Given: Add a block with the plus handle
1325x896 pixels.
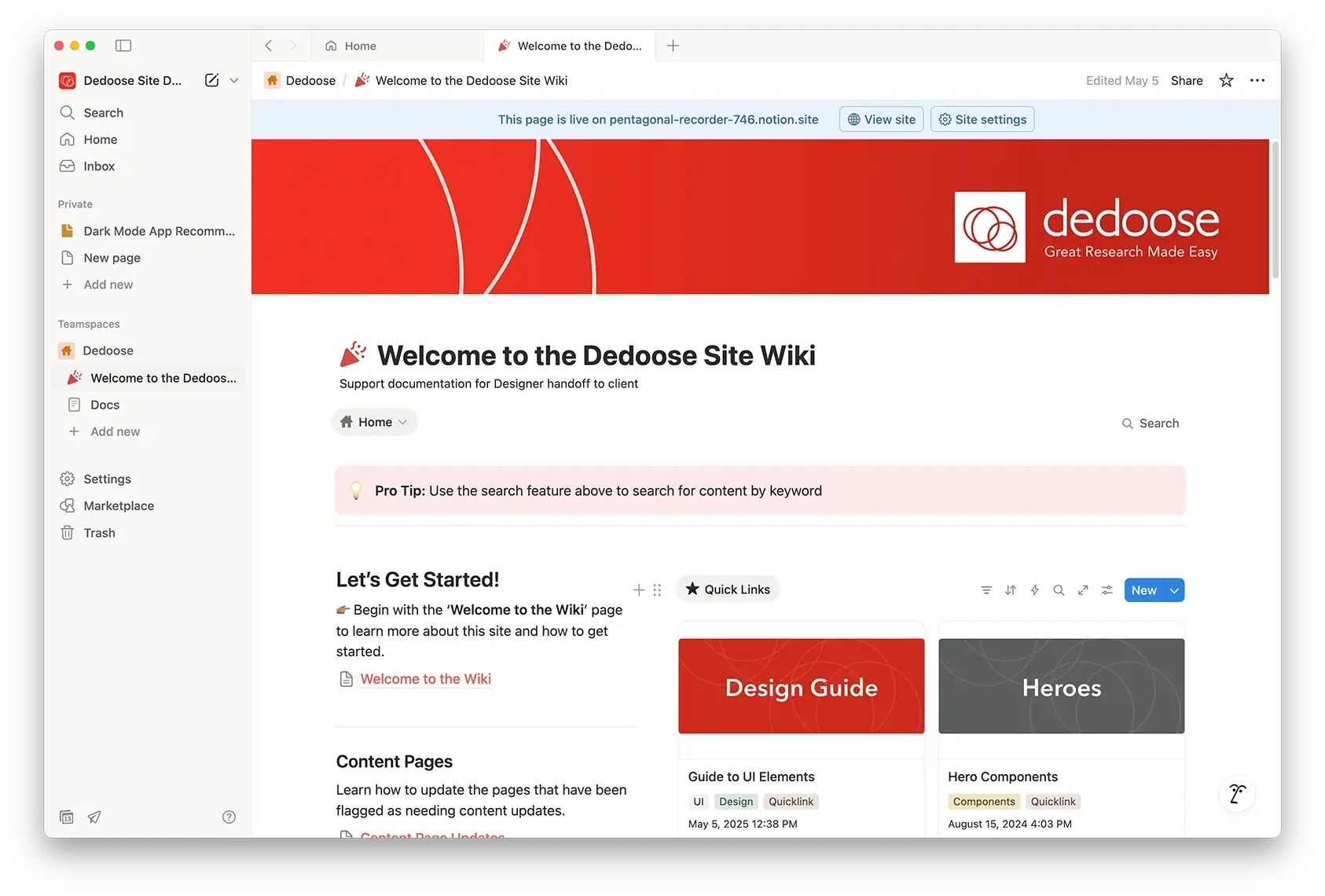Looking at the screenshot, I should click(x=639, y=589).
